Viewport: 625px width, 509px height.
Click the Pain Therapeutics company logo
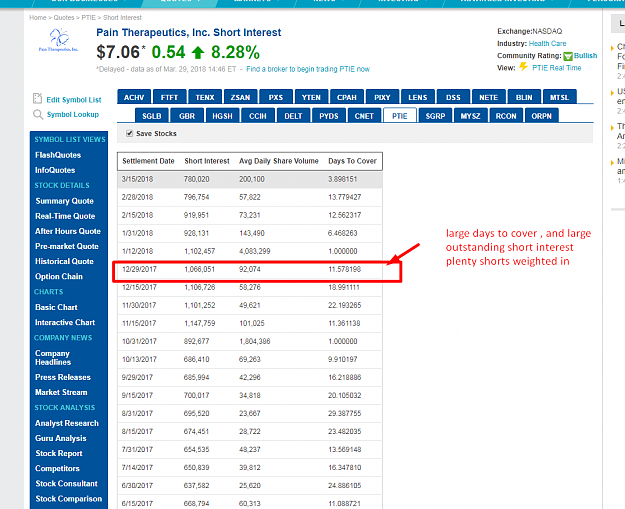coord(59,40)
